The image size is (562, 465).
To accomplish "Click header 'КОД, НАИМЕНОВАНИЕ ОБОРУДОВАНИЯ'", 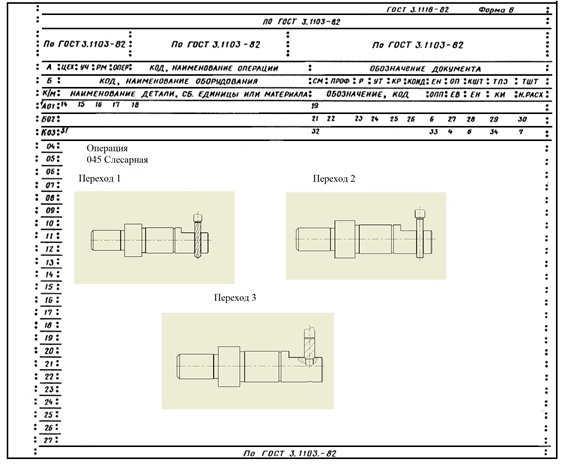I will tap(178, 81).
